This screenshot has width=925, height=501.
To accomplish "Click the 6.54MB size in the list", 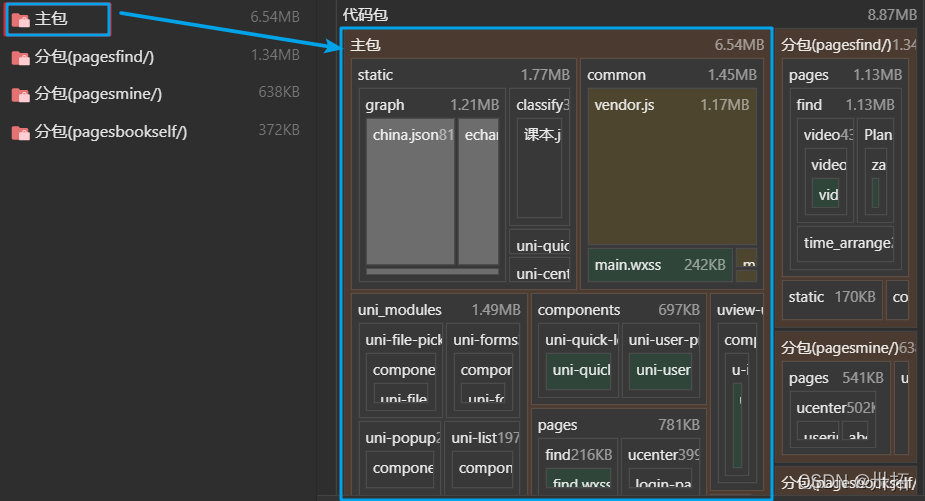I will (275, 17).
